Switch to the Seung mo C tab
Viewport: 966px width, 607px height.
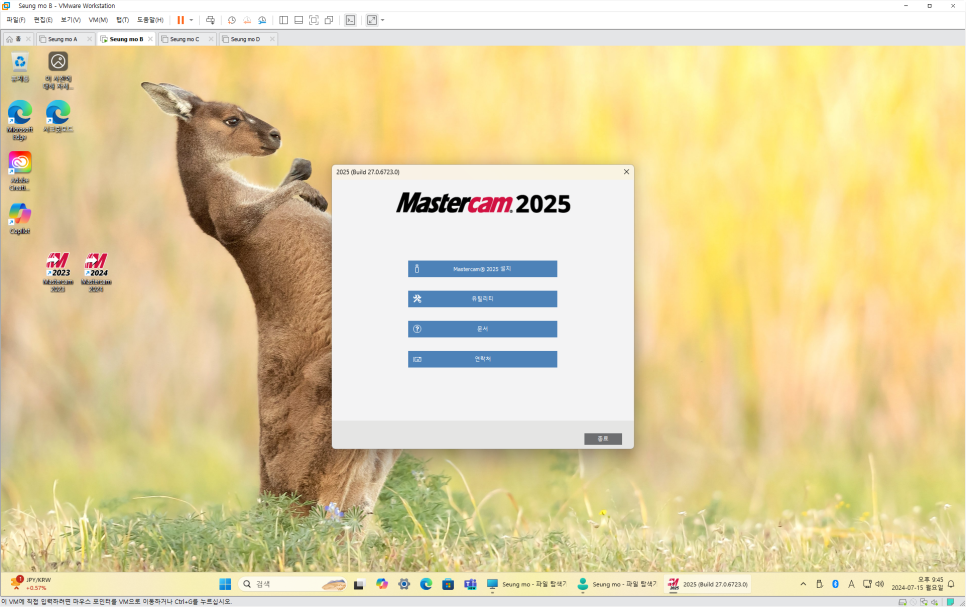(184, 39)
